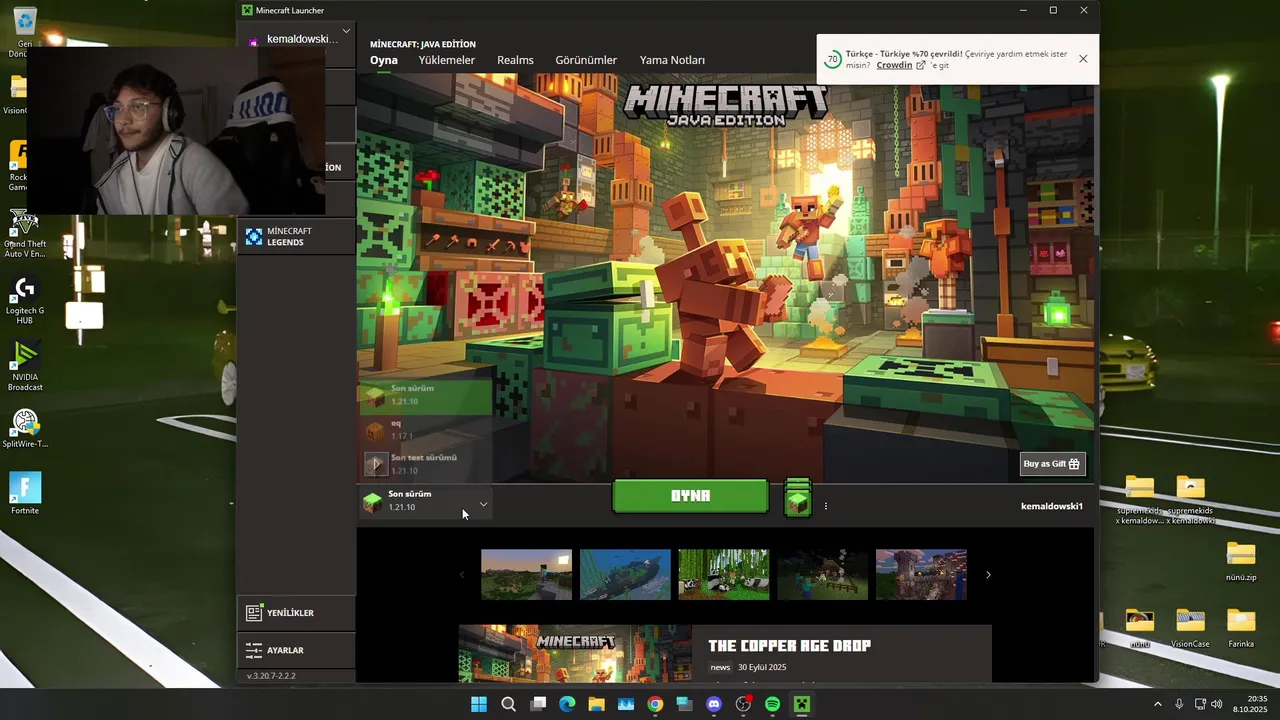This screenshot has width=1280, height=720.
Task: Open the first screenshot thumbnail in the carousel
Action: click(526, 575)
